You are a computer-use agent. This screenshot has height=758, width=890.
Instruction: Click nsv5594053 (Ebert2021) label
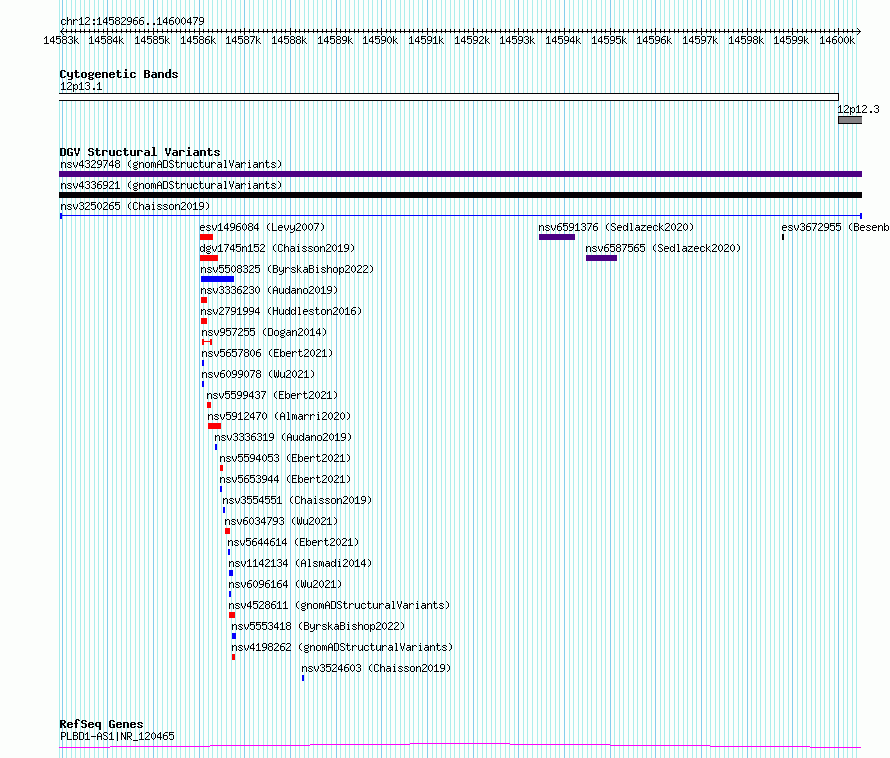coord(285,458)
